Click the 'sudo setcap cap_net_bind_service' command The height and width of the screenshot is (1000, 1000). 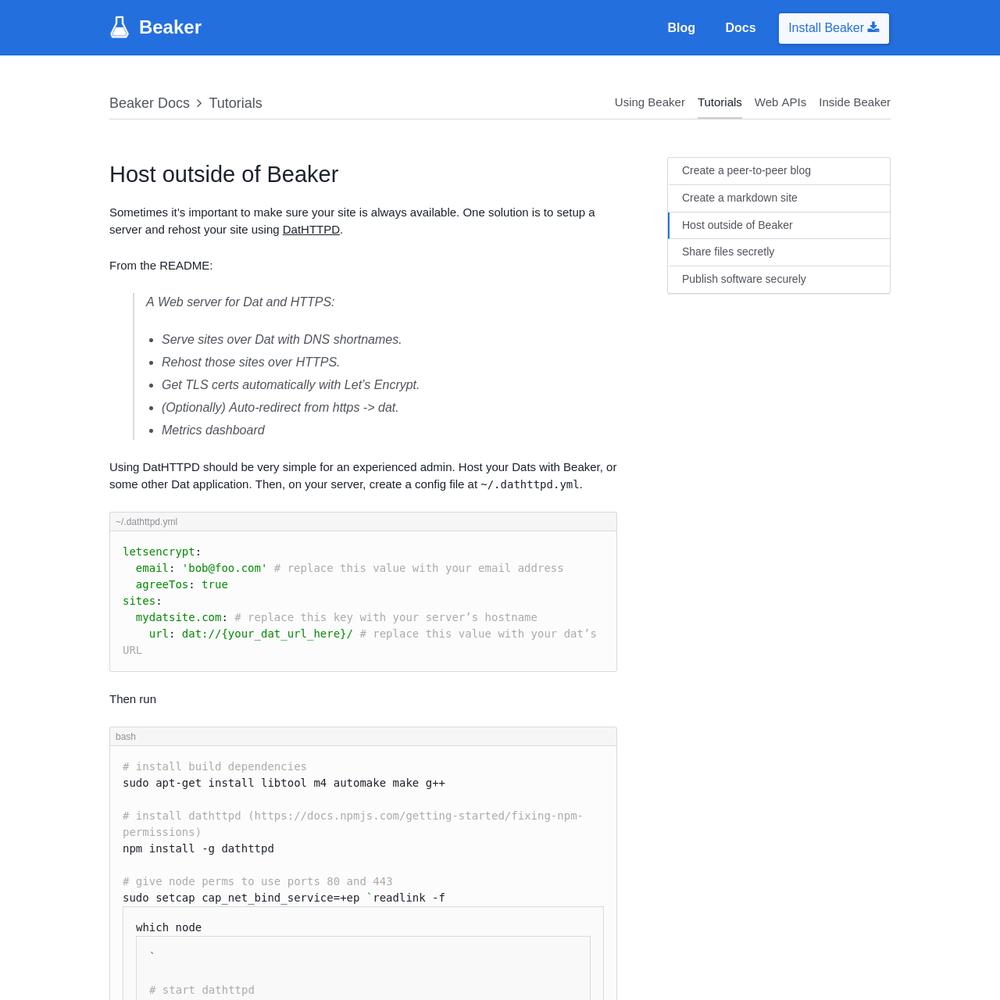coord(284,898)
